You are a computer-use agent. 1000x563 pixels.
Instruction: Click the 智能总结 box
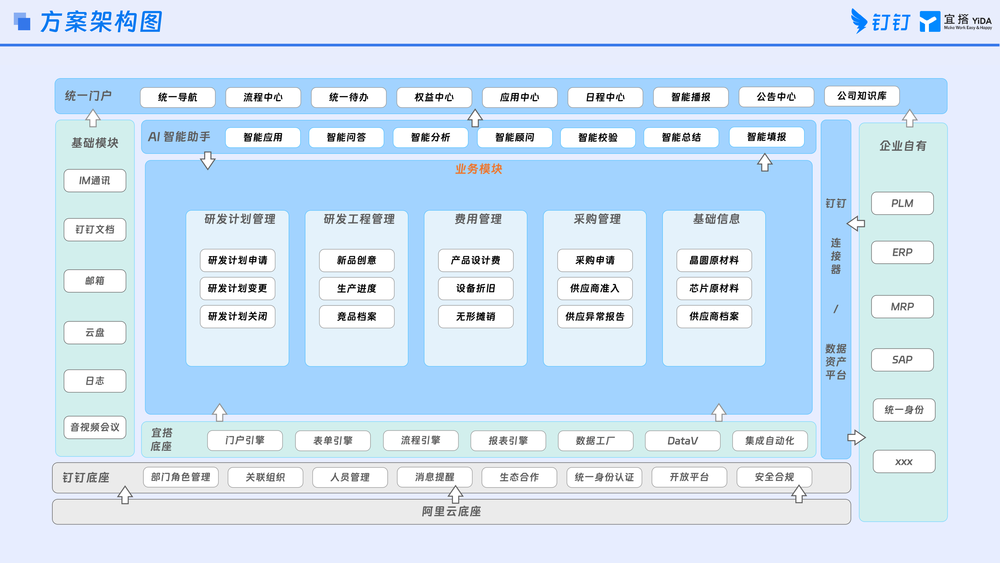coord(681,137)
